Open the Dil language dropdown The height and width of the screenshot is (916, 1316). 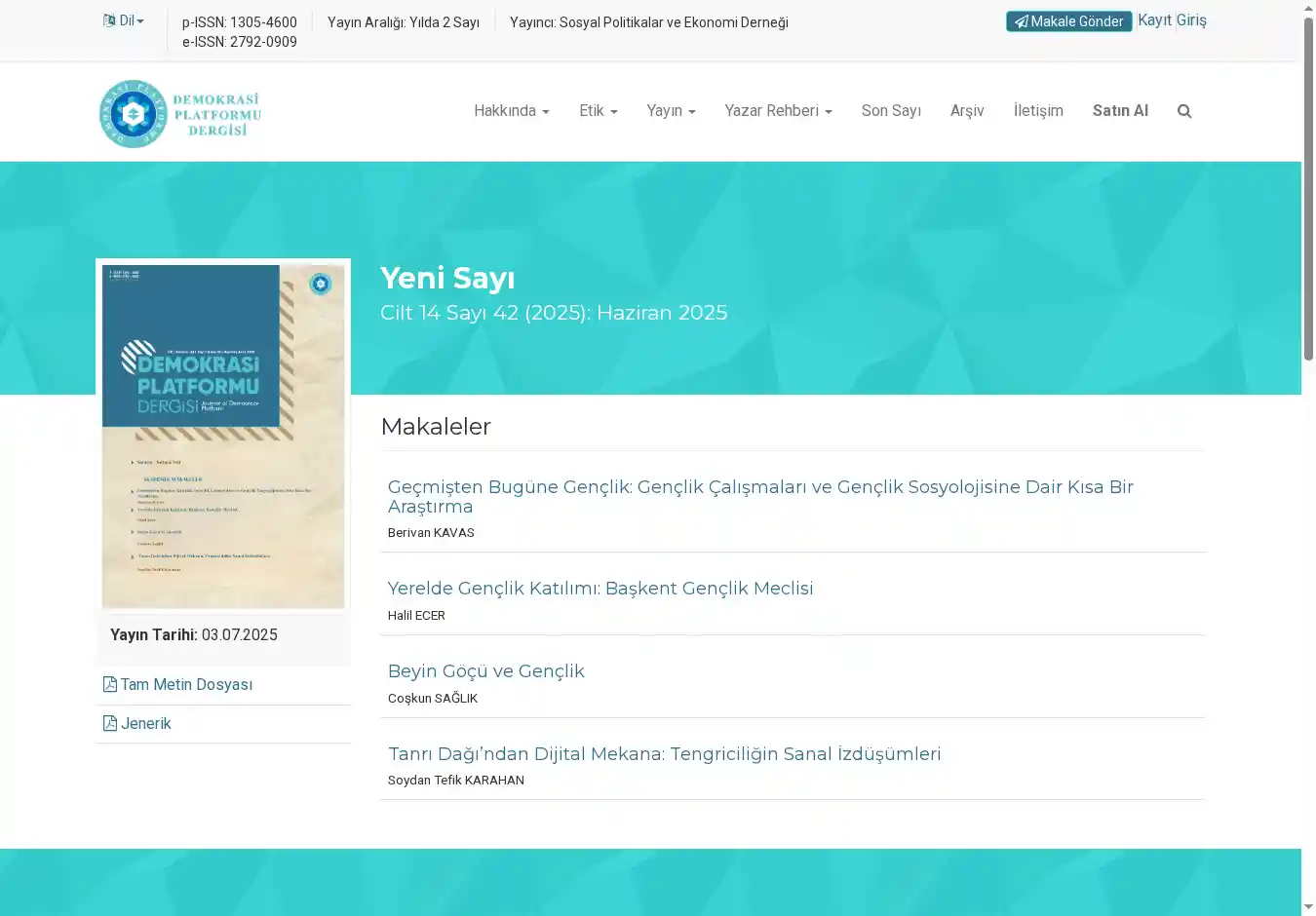(124, 20)
